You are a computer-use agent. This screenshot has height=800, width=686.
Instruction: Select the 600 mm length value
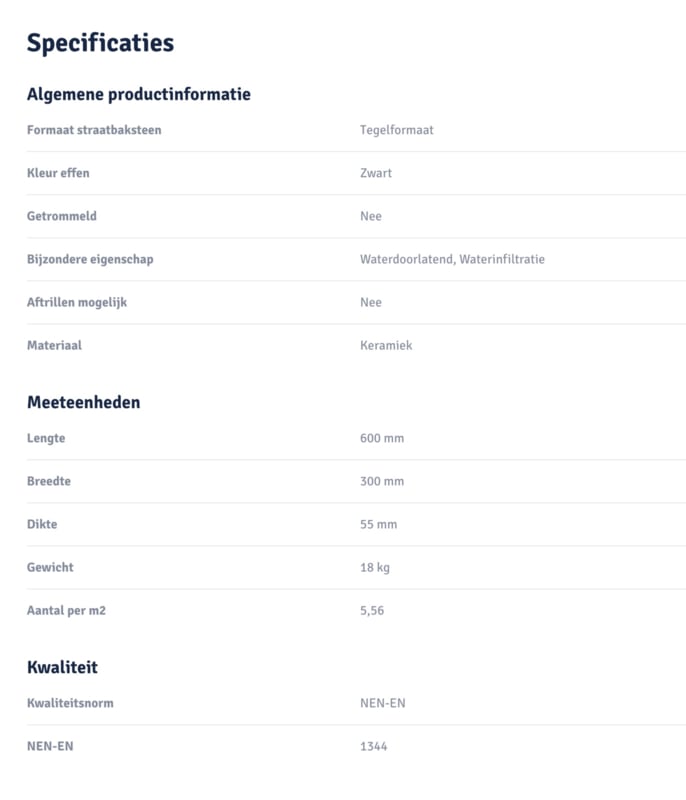coord(382,438)
